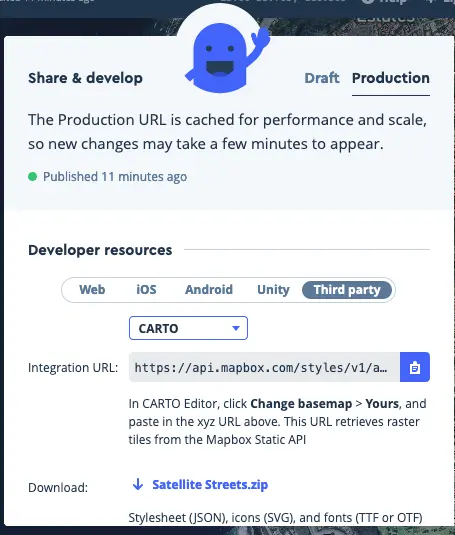Click the Share & develop heading
The width and height of the screenshot is (455, 535).
tap(85, 78)
